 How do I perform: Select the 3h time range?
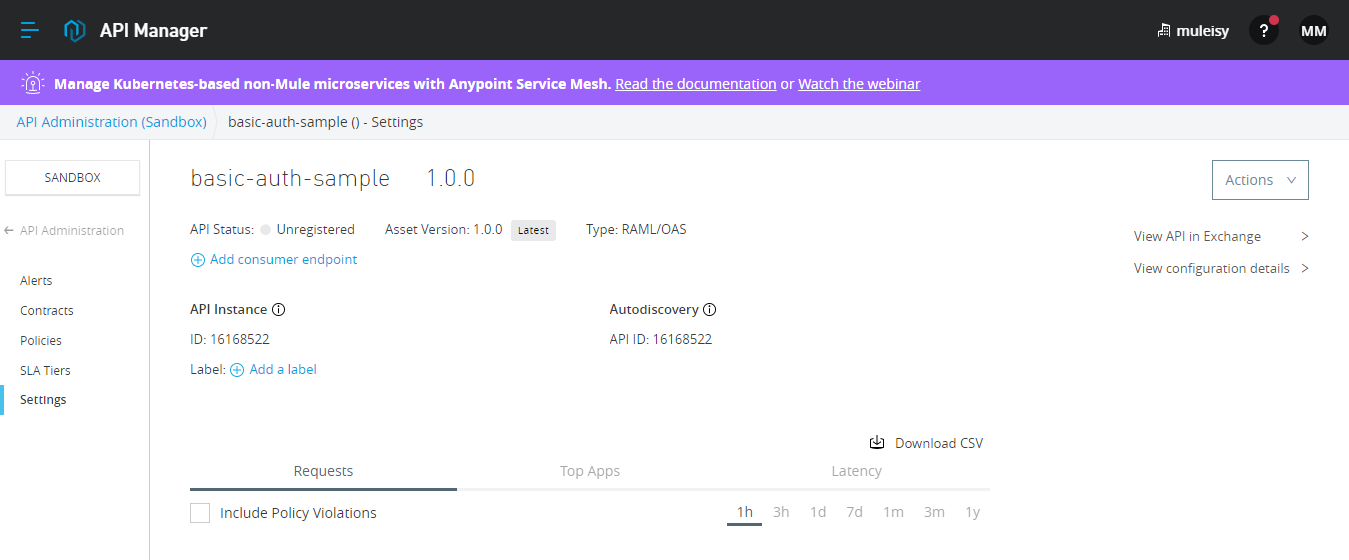coord(781,512)
